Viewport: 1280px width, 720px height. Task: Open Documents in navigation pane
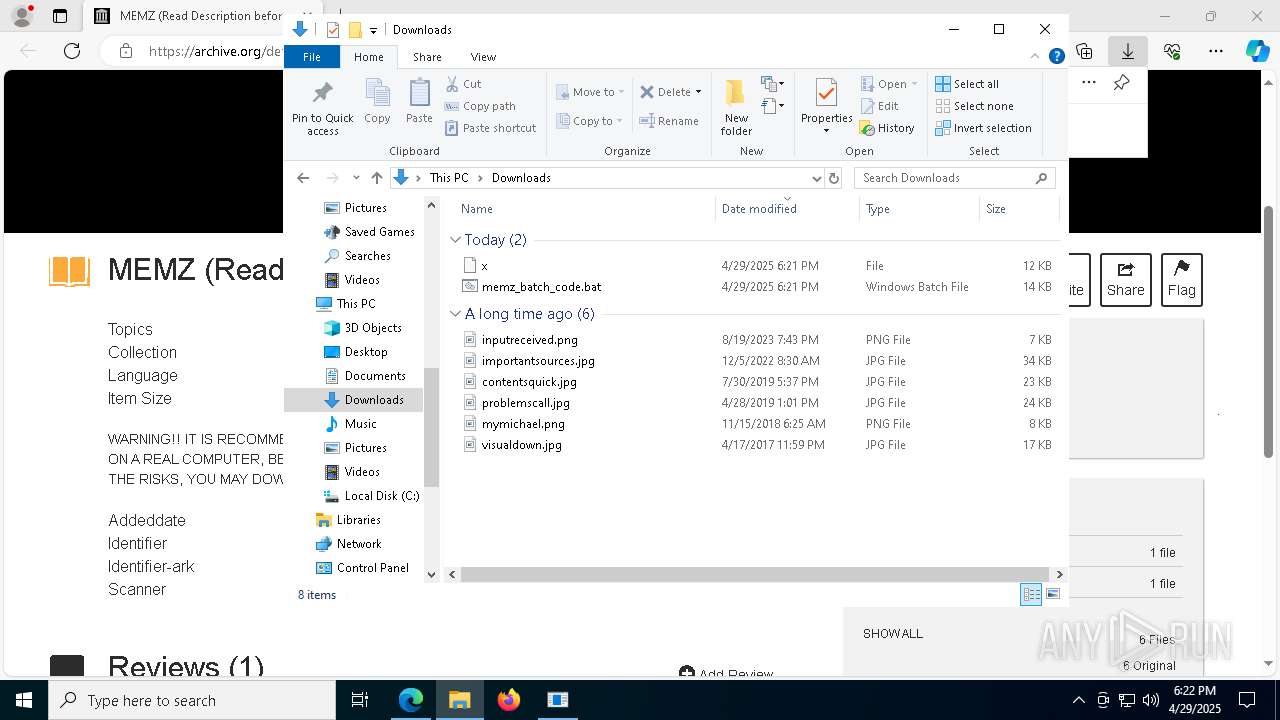(365, 376)
